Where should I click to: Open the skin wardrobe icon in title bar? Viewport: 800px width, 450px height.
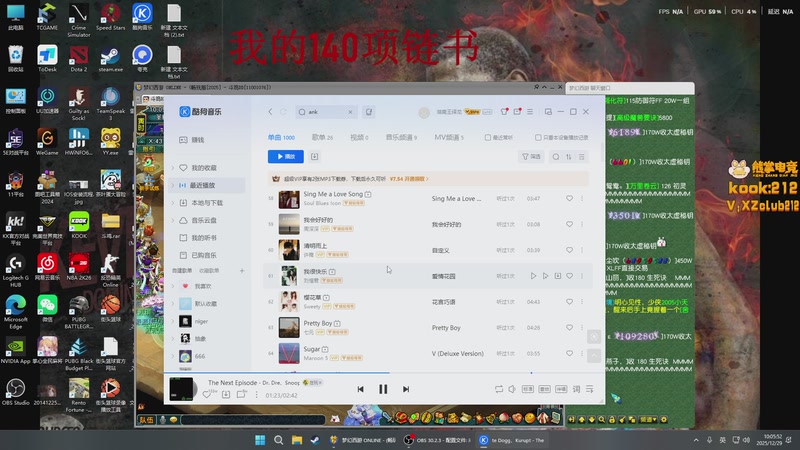pos(504,111)
